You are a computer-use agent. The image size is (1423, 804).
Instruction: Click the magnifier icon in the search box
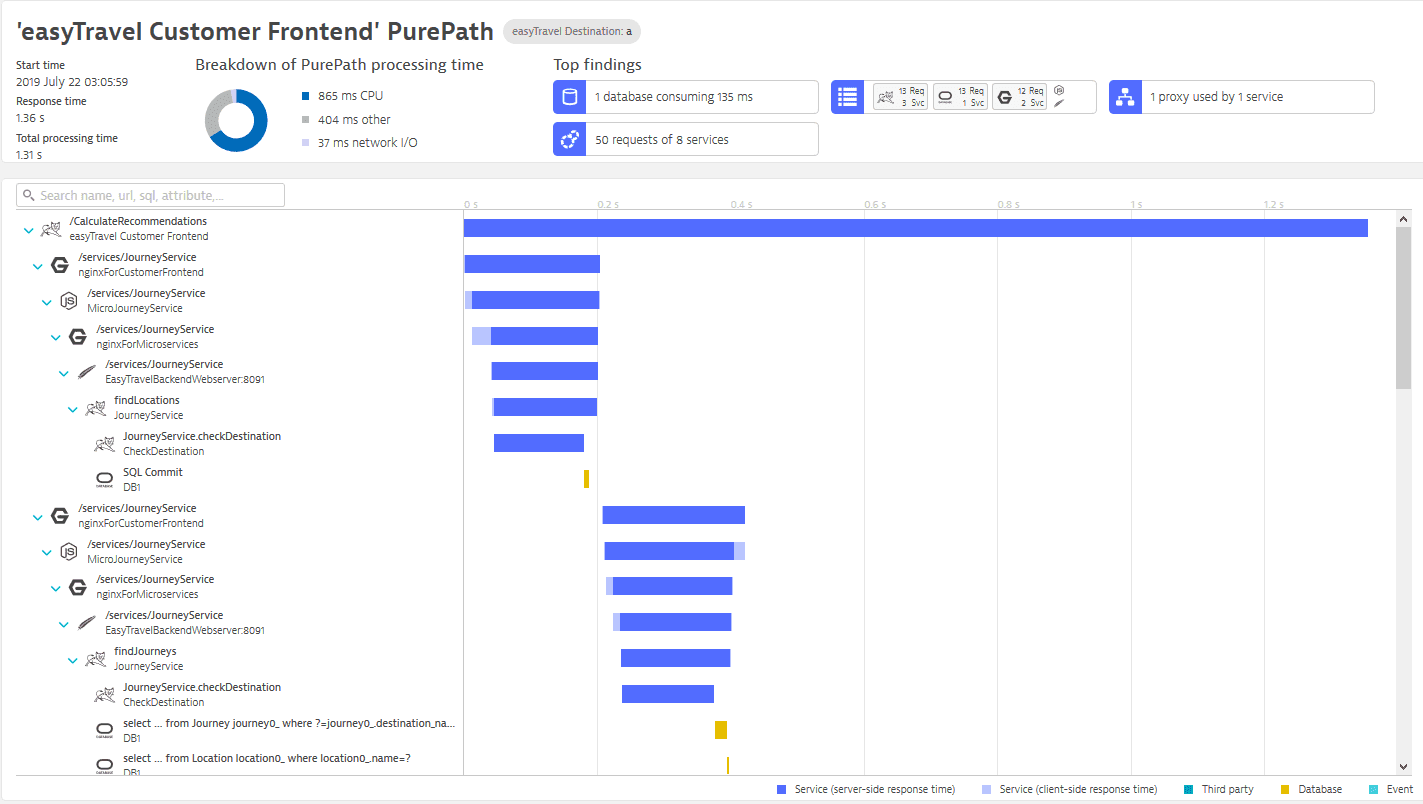tap(29, 196)
